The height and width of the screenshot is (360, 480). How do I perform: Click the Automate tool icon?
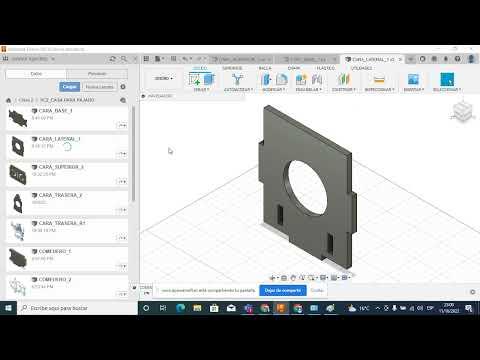coord(237,79)
